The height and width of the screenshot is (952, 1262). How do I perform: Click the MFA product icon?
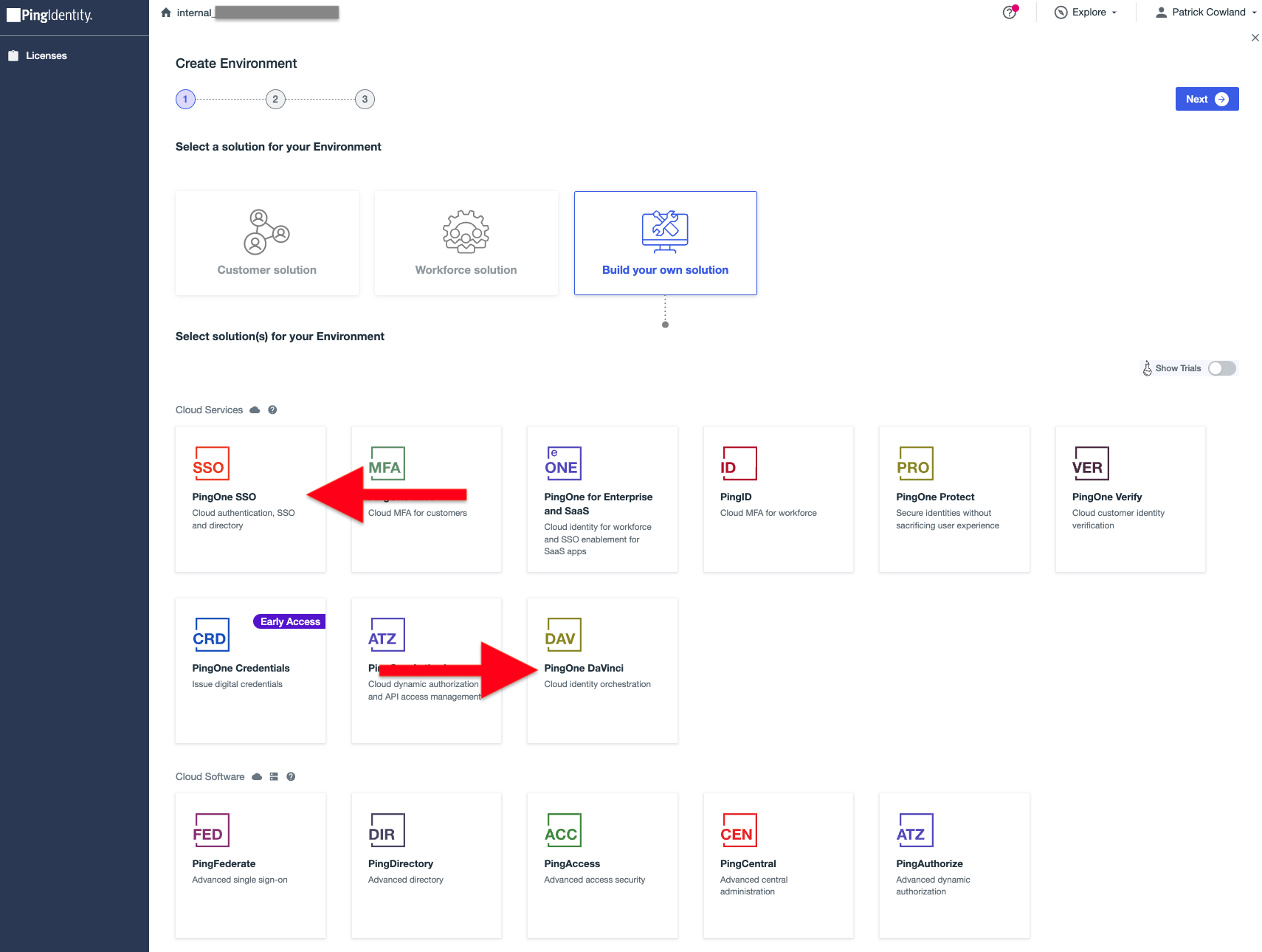pyautogui.click(x=387, y=463)
